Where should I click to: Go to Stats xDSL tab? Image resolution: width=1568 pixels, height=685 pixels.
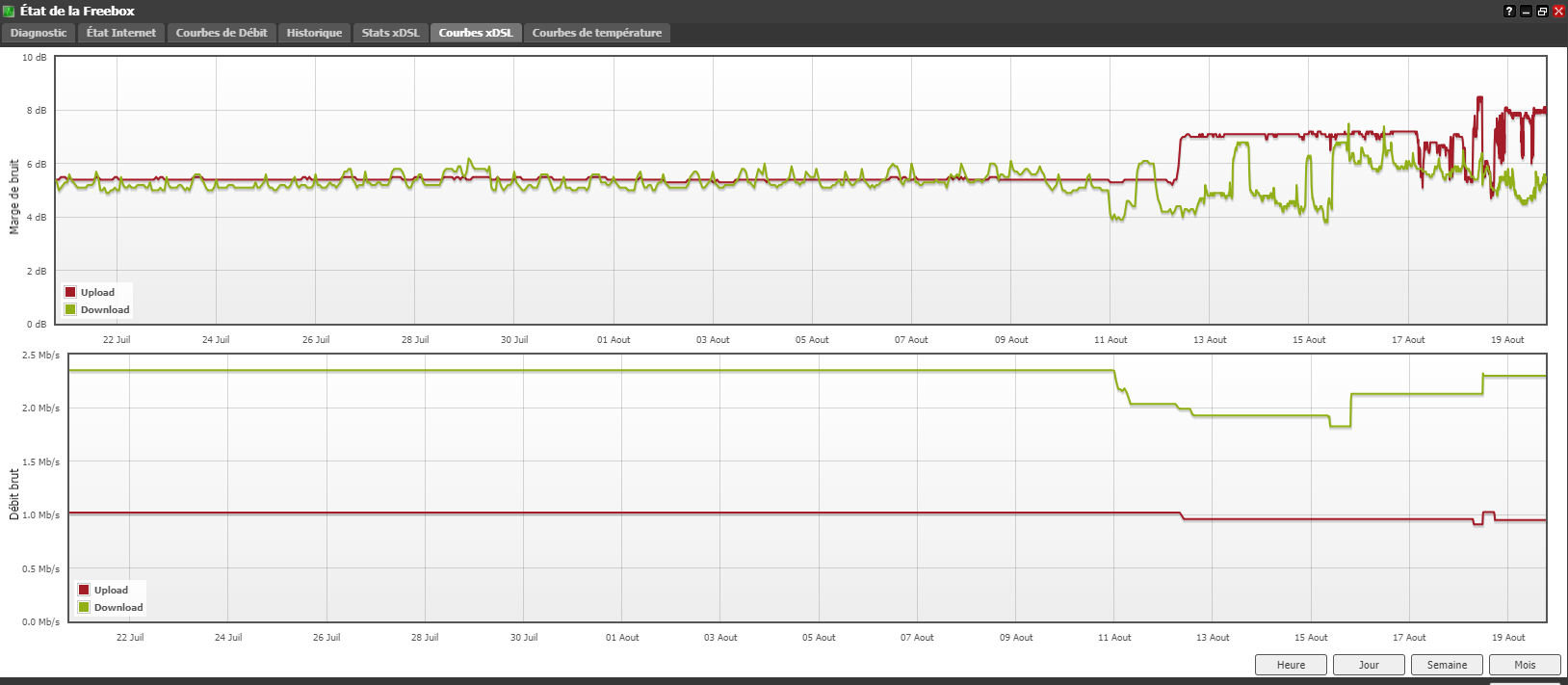click(x=390, y=33)
